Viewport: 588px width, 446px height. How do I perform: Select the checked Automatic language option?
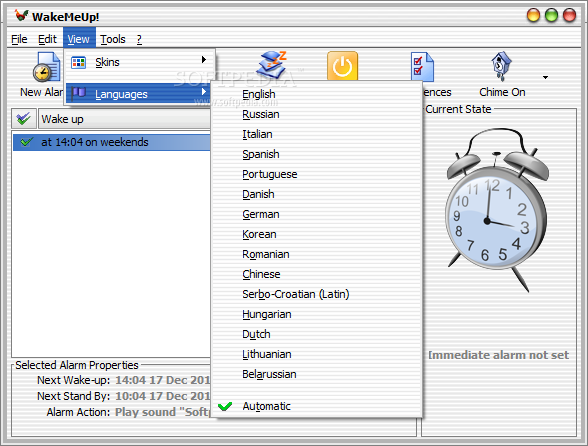317,406
